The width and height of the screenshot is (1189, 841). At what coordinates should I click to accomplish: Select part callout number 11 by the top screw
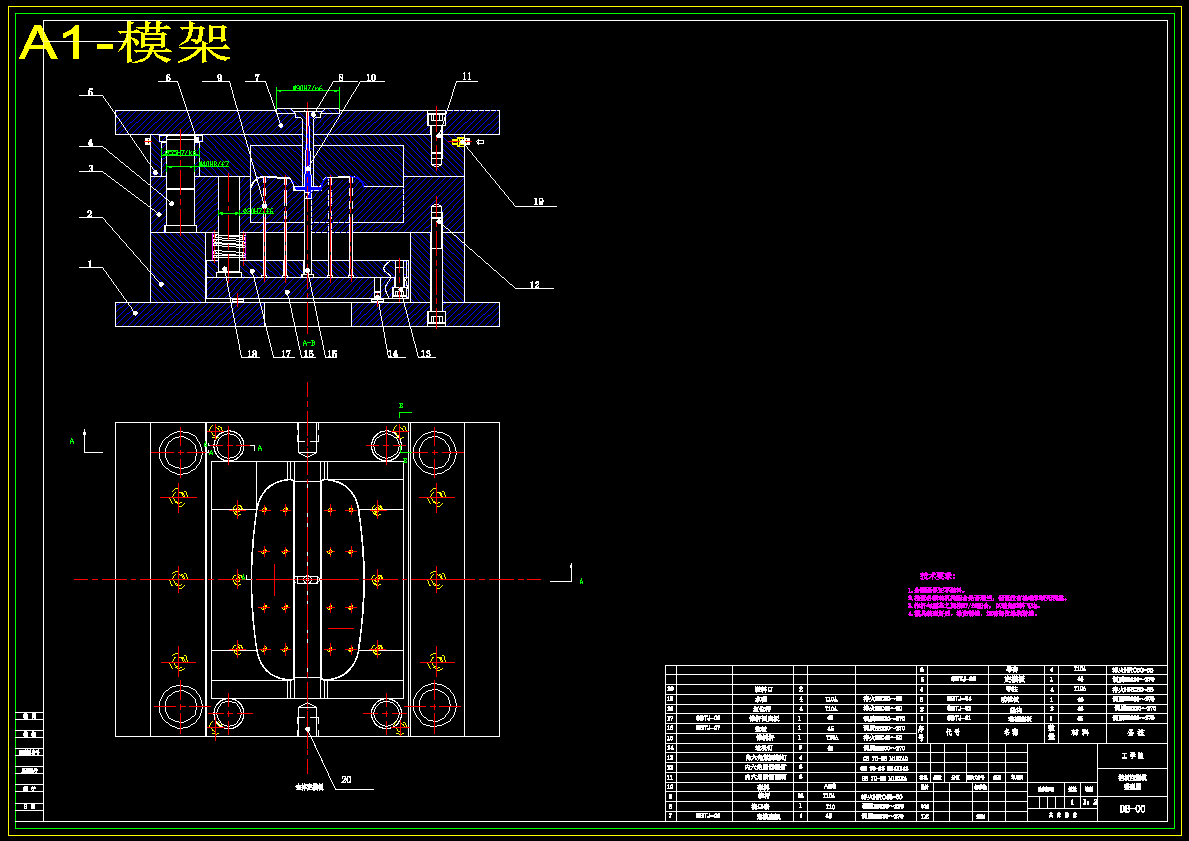coord(466,77)
